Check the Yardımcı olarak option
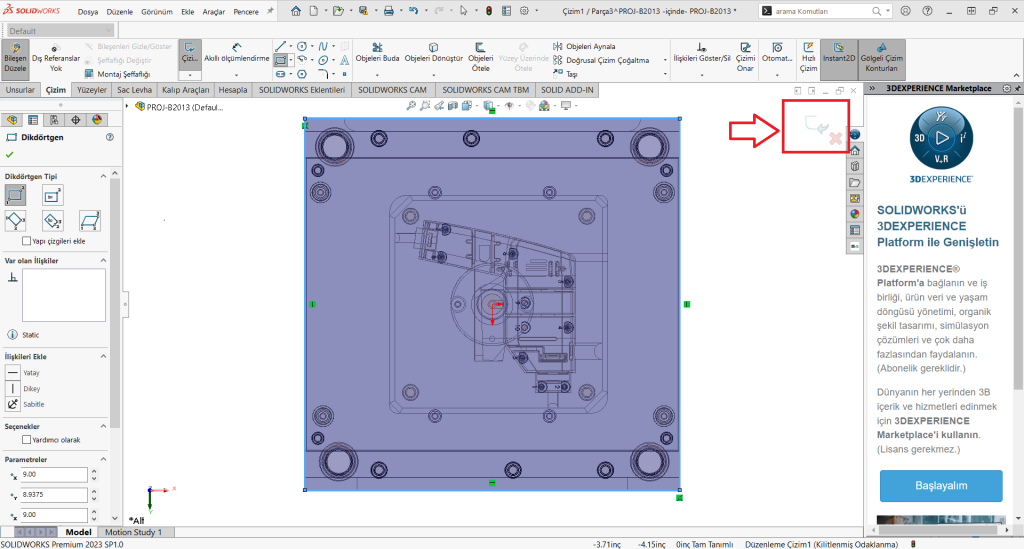The image size is (1024, 549). pyautogui.click(x=26, y=440)
